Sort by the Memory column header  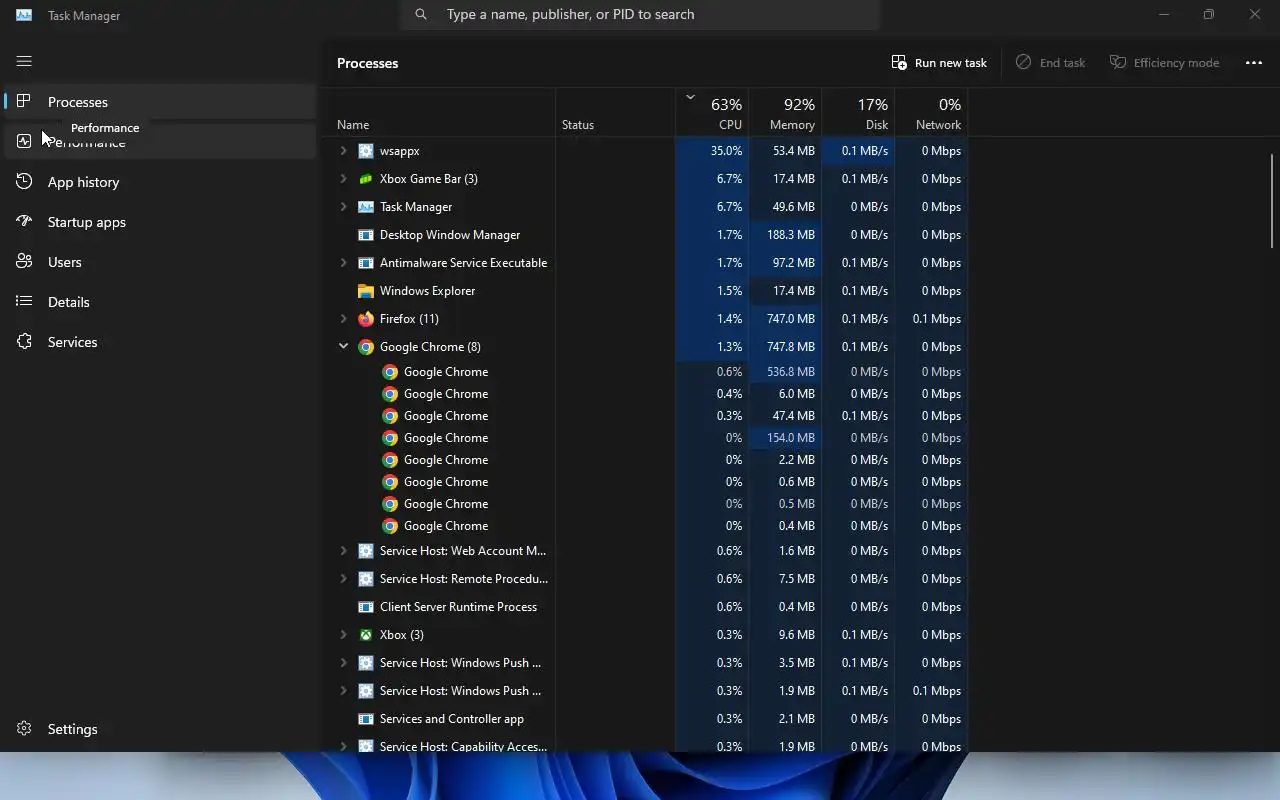click(x=785, y=113)
